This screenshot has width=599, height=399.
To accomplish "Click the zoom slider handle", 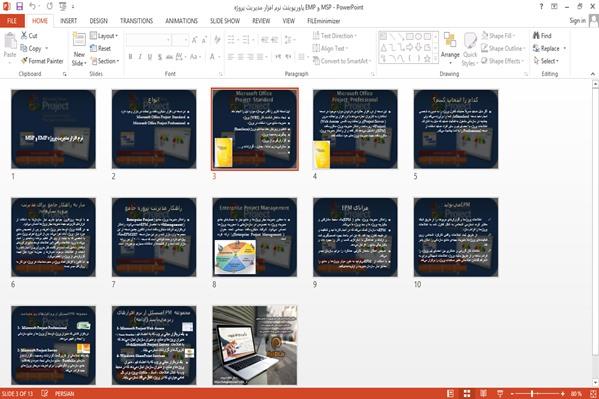I will [x=532, y=394].
